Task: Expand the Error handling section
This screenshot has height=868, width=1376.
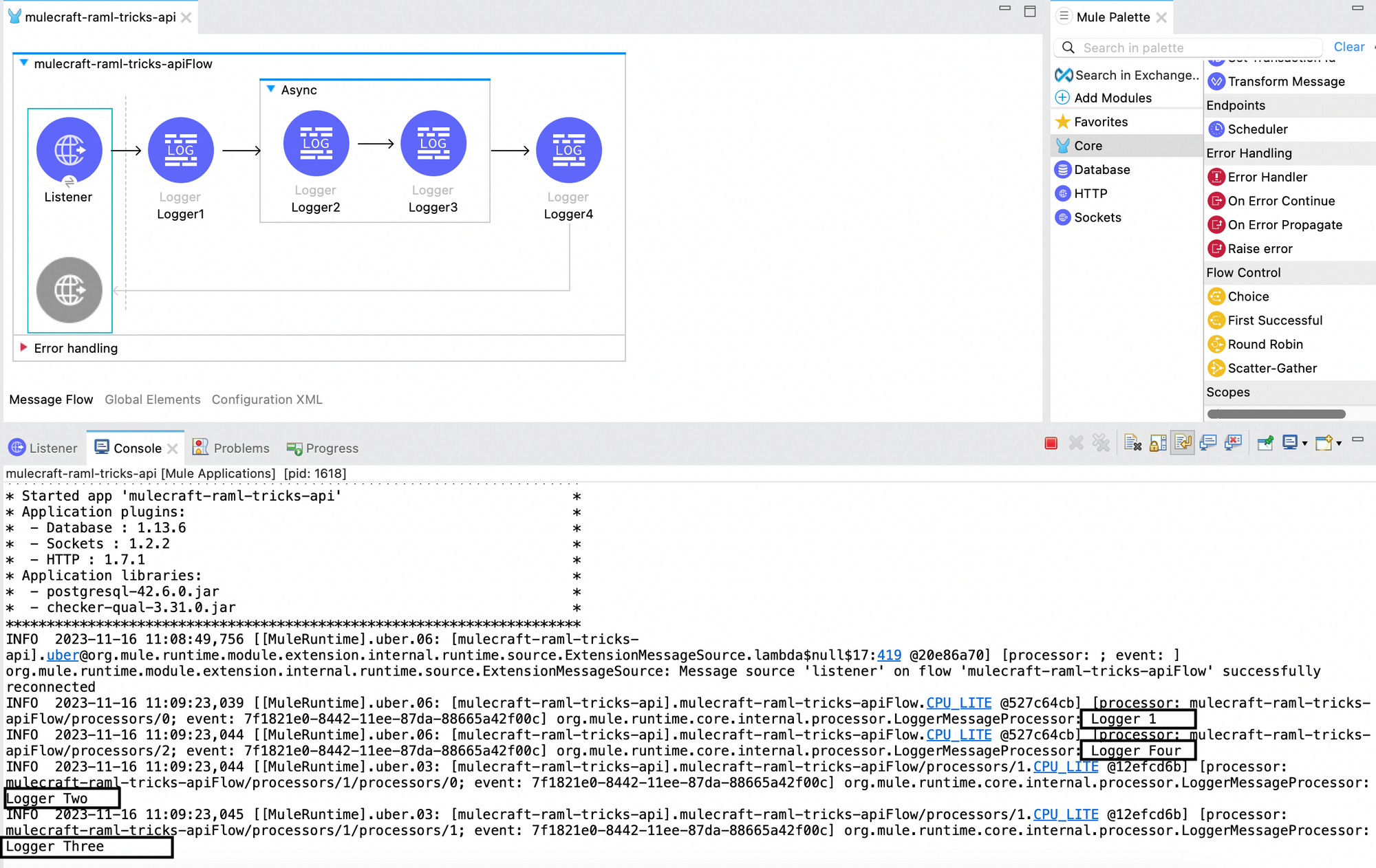Action: (x=23, y=347)
